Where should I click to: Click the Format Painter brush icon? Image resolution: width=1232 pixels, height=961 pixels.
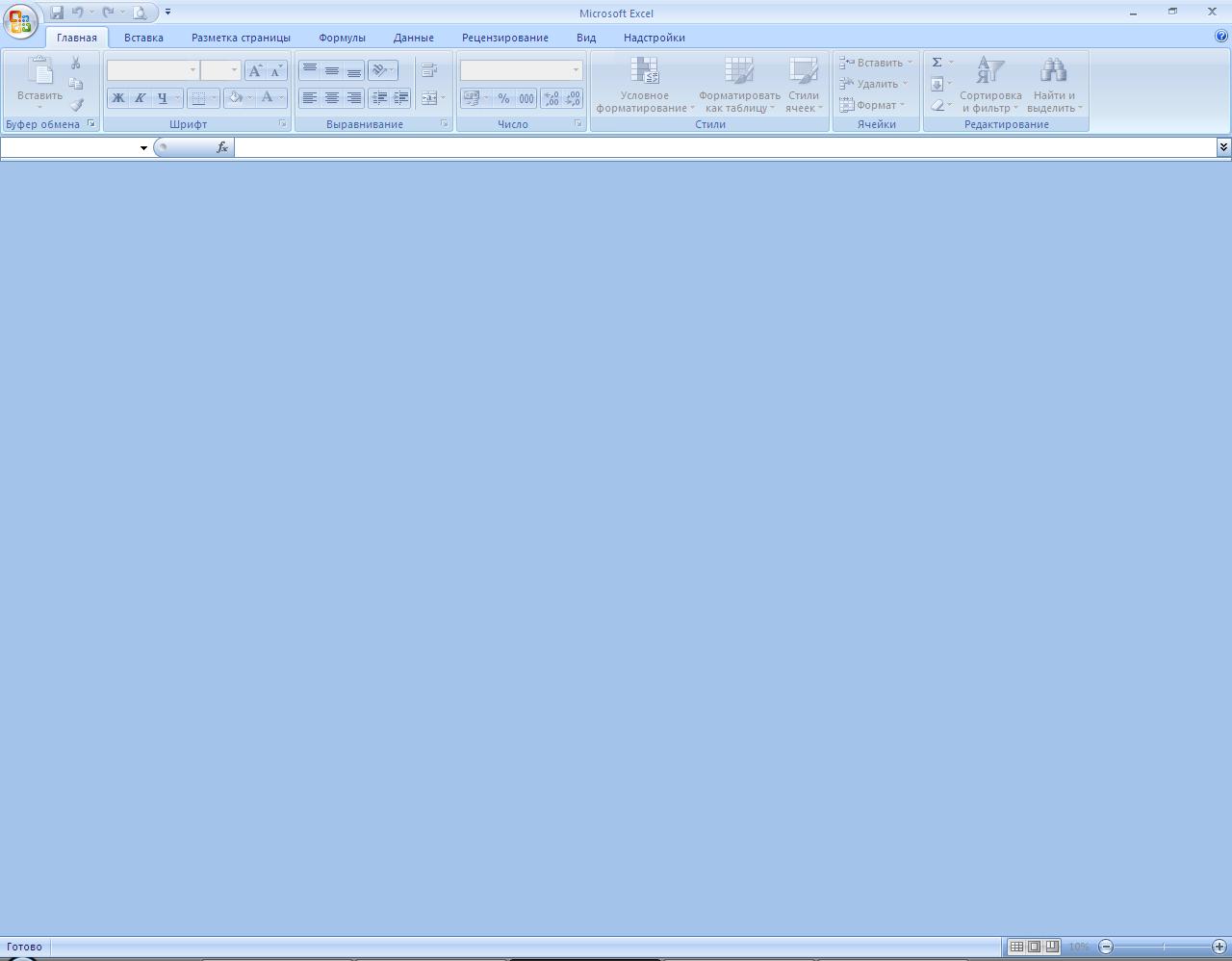77,105
